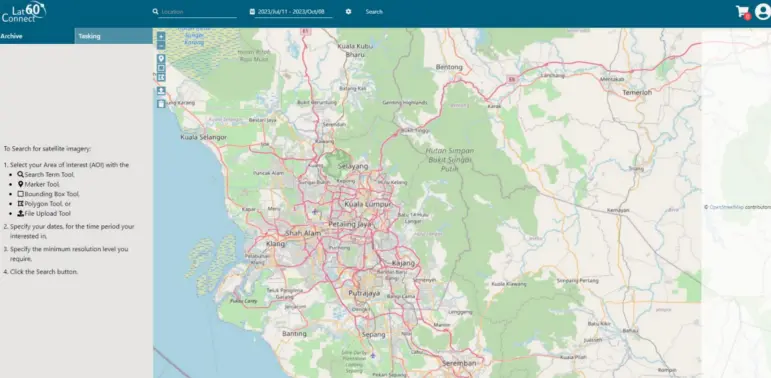Image resolution: width=771 pixels, height=378 pixels.
Task: Open search settings gear icon
Action: point(349,12)
